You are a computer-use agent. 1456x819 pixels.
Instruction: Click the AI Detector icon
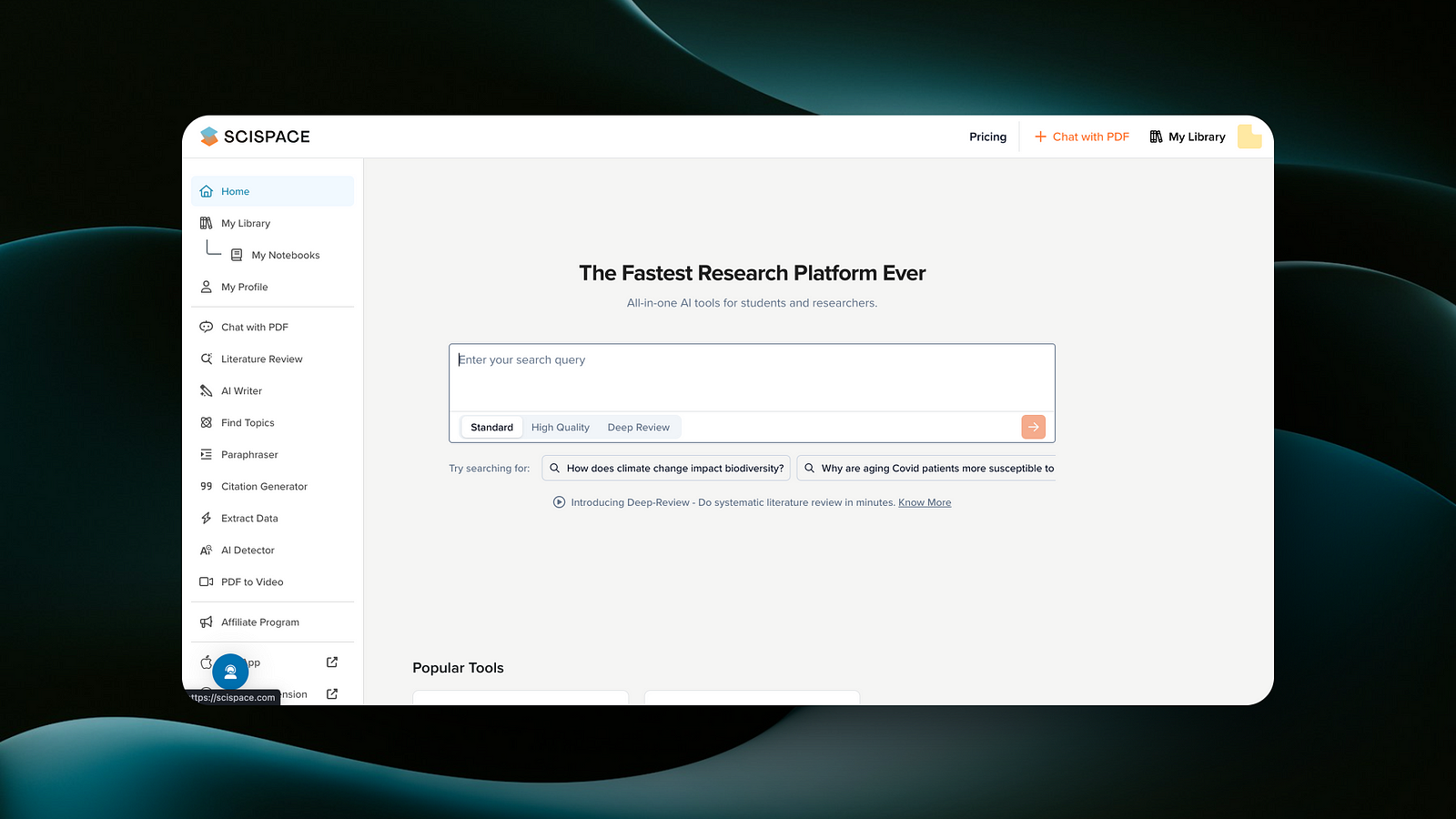coord(207,550)
